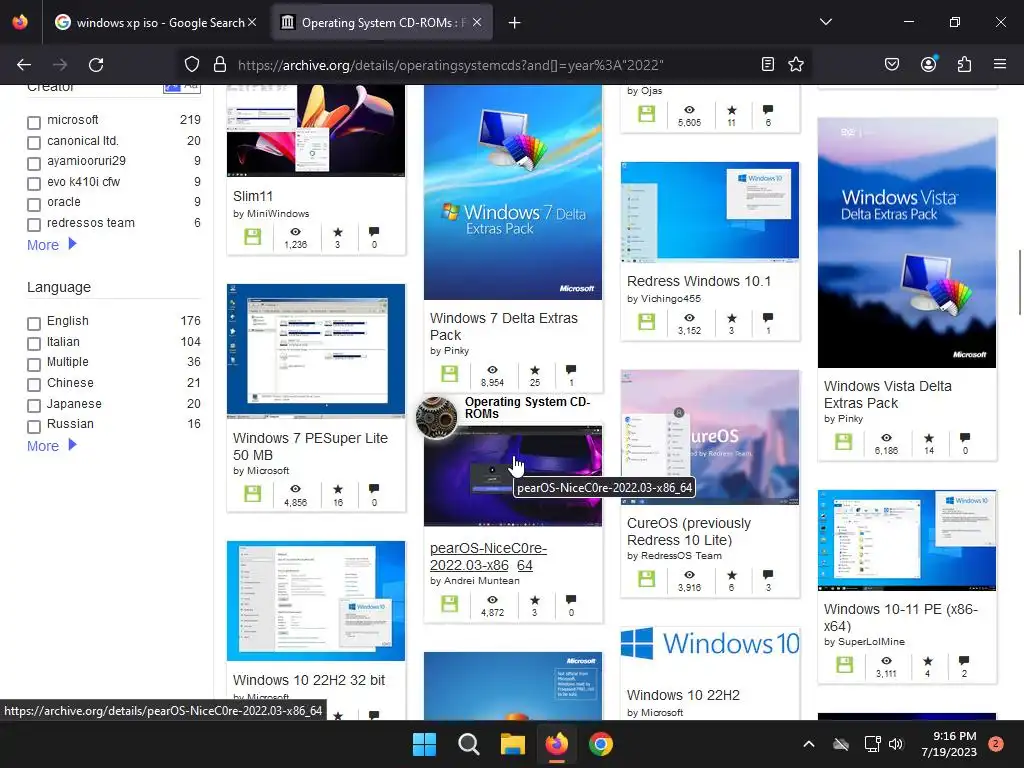Open Windows 10-11 PE (x86-x64) title
Image resolution: width=1024 pixels, height=768 pixels.
point(901,617)
